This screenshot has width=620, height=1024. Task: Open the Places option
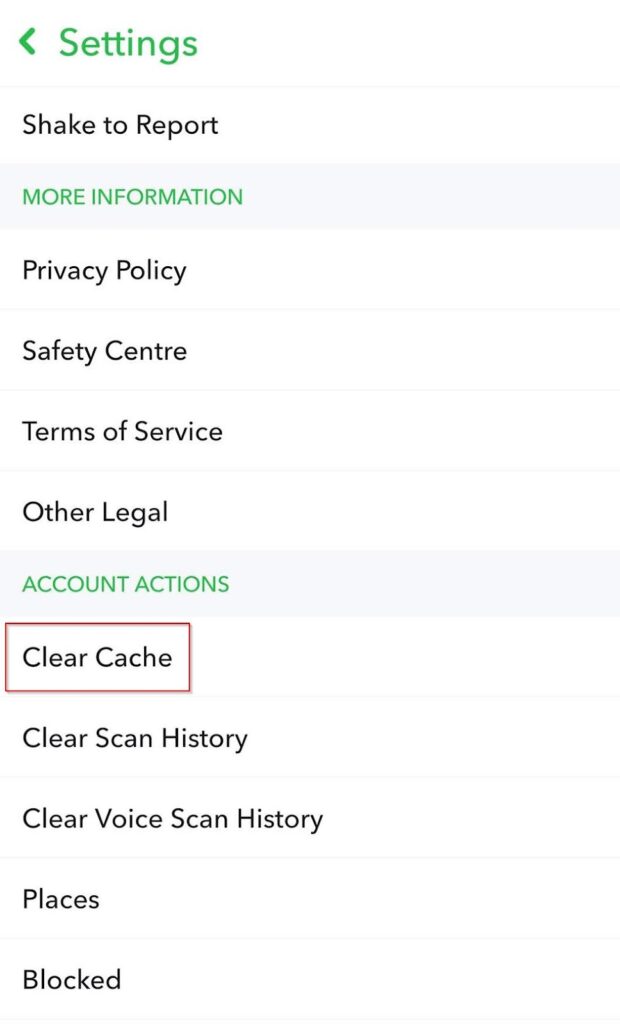pos(60,899)
